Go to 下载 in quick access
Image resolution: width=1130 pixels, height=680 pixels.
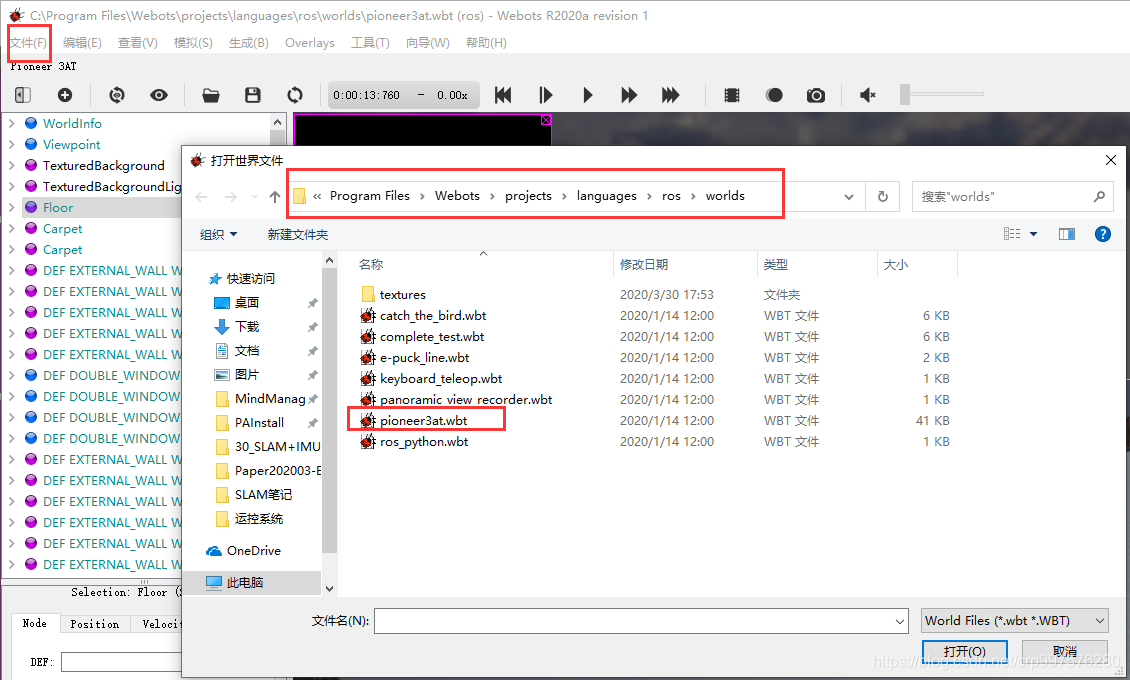pyautogui.click(x=246, y=327)
